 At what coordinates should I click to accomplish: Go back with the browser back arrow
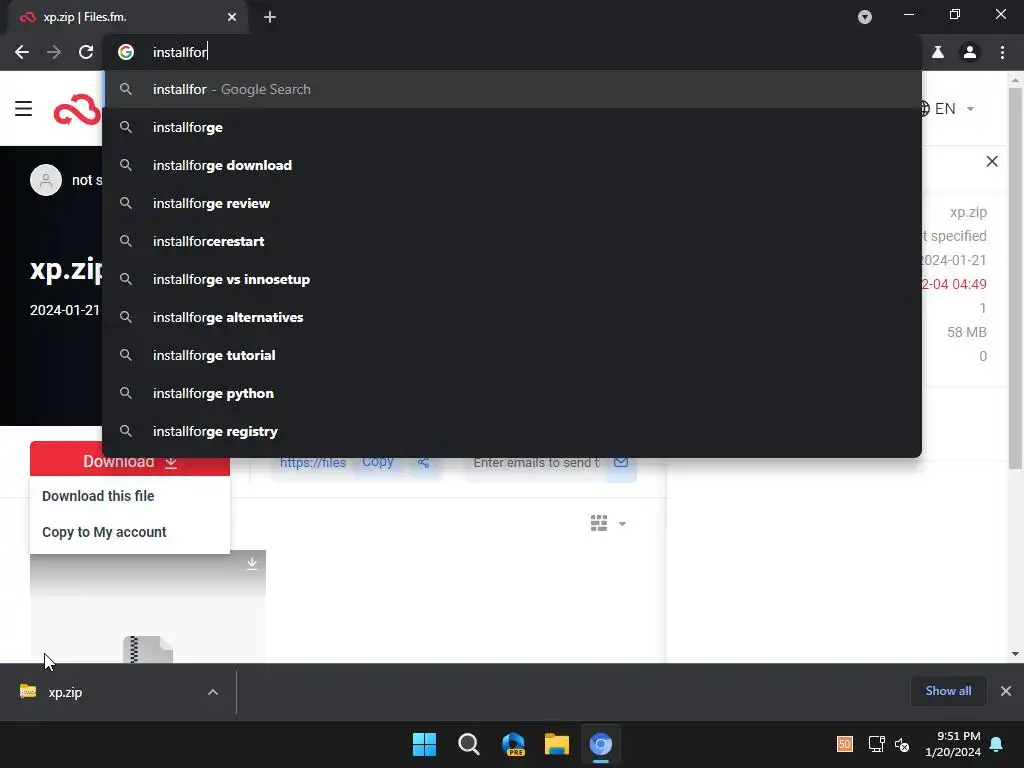(x=22, y=52)
